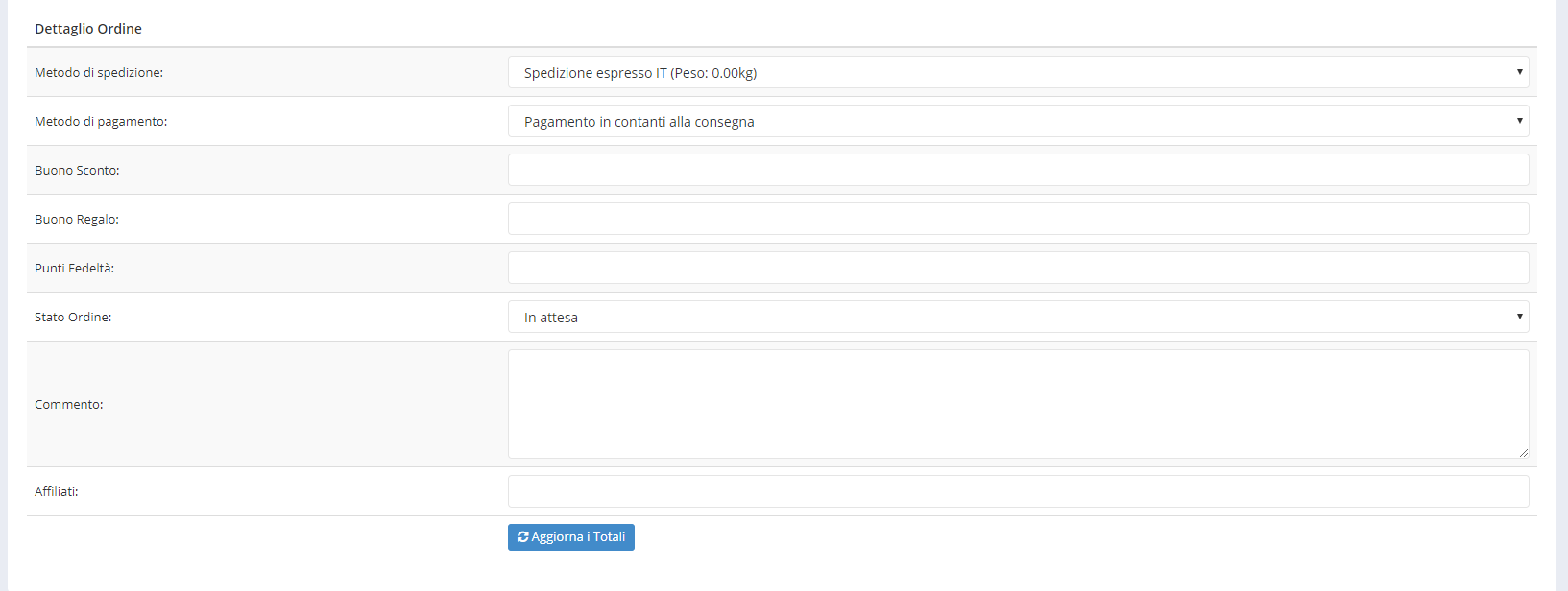Focus the Buono Sconto input field
This screenshot has height=591, width=1568.
[x=1018, y=170]
